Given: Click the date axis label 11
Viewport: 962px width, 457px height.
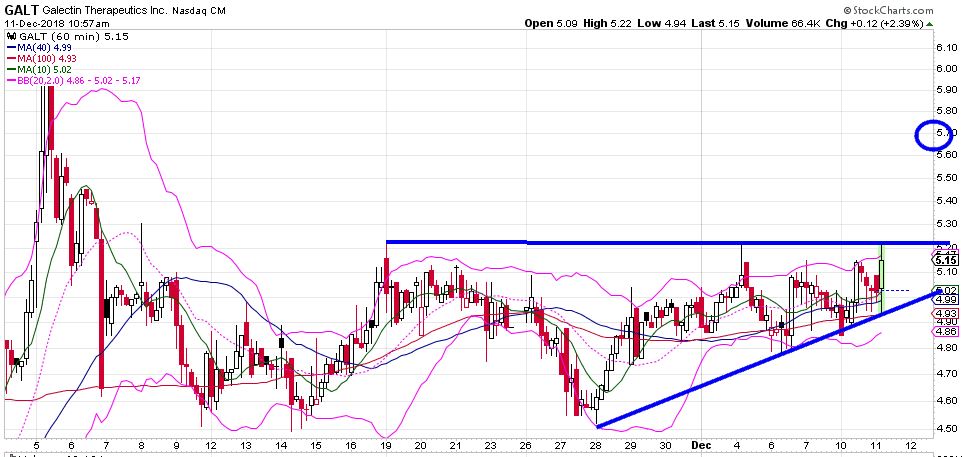Looking at the screenshot, I should [x=876, y=445].
